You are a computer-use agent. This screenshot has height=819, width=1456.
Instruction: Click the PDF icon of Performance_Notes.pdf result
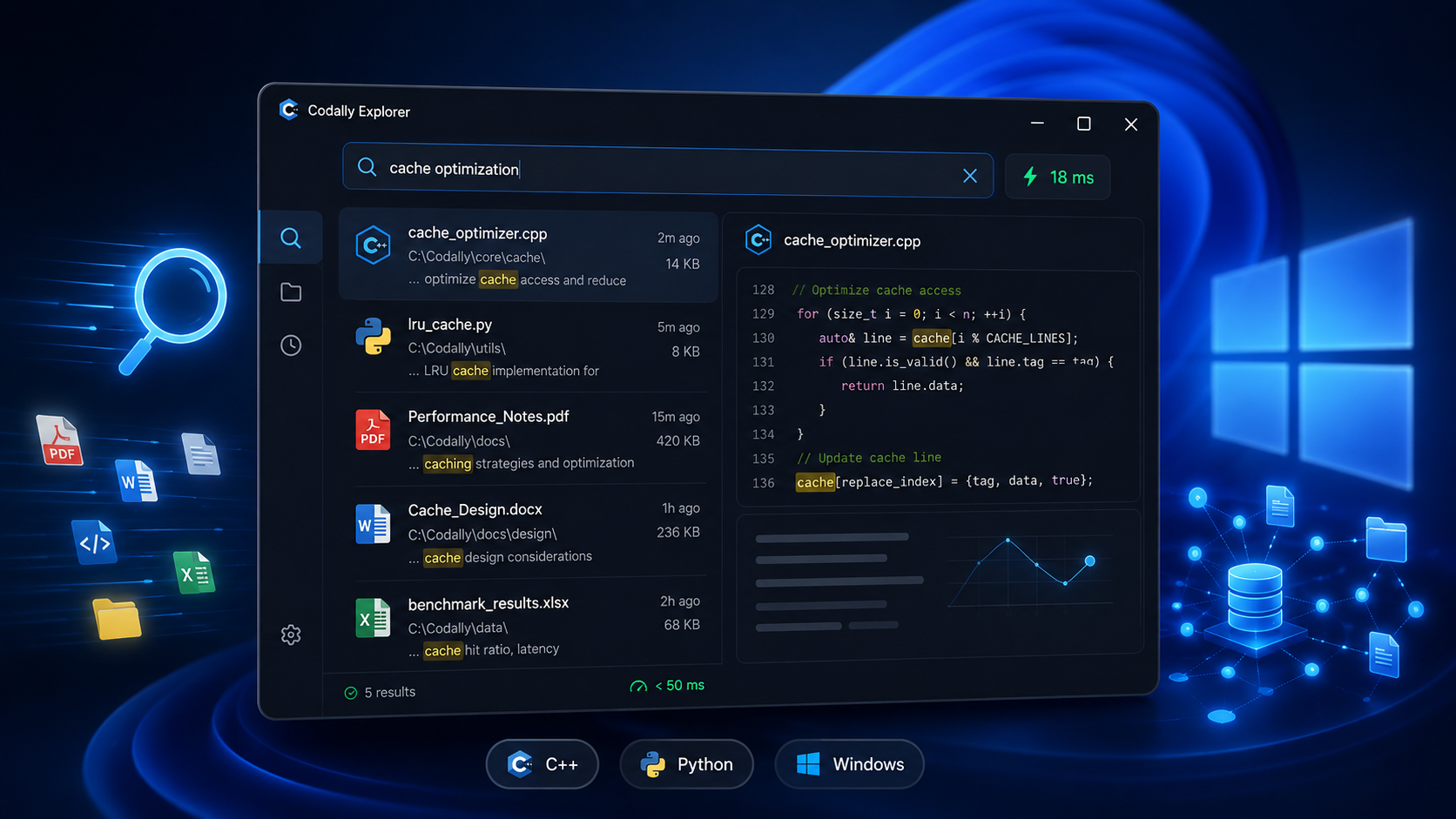tap(373, 430)
